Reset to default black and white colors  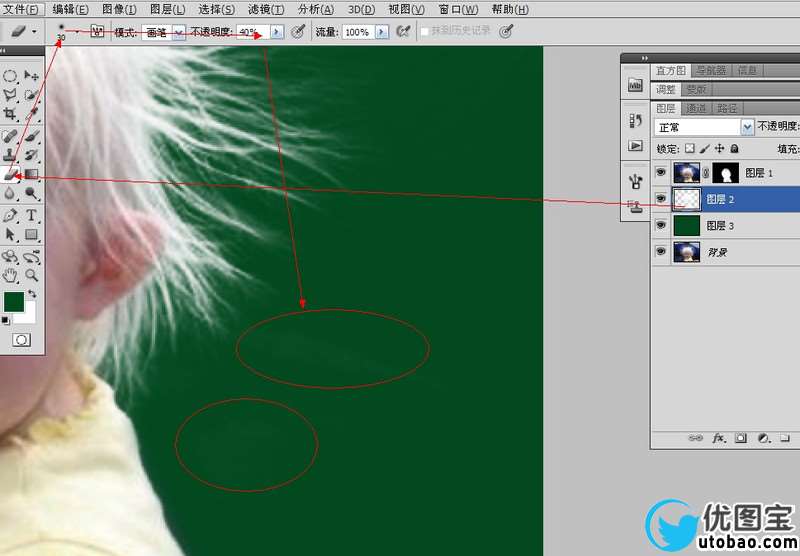(x=5, y=321)
